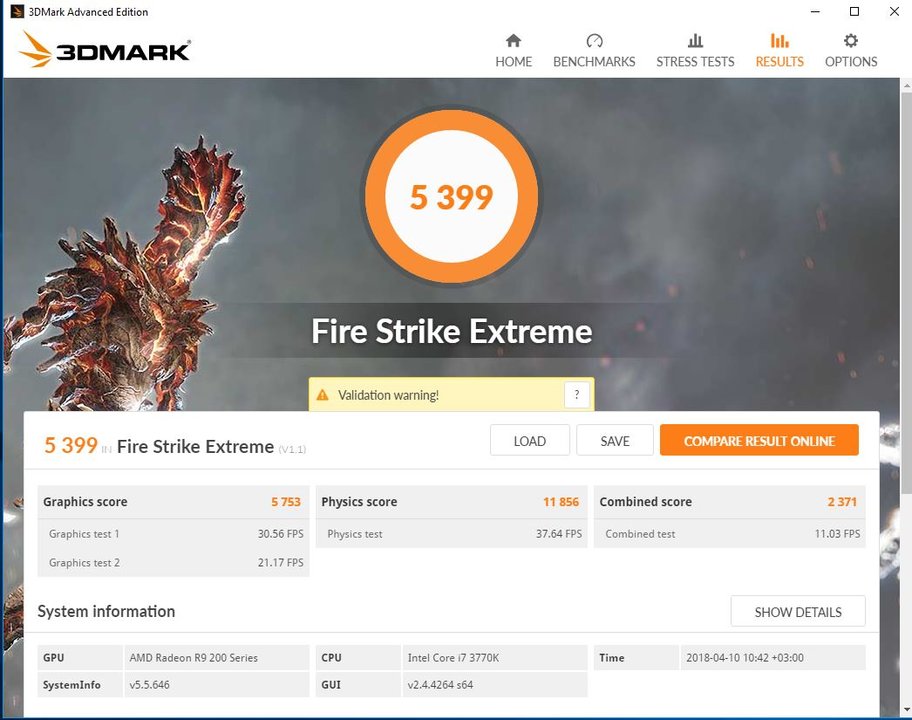The height and width of the screenshot is (720, 912).
Task: Click the Results orange bars icon
Action: pos(779,41)
